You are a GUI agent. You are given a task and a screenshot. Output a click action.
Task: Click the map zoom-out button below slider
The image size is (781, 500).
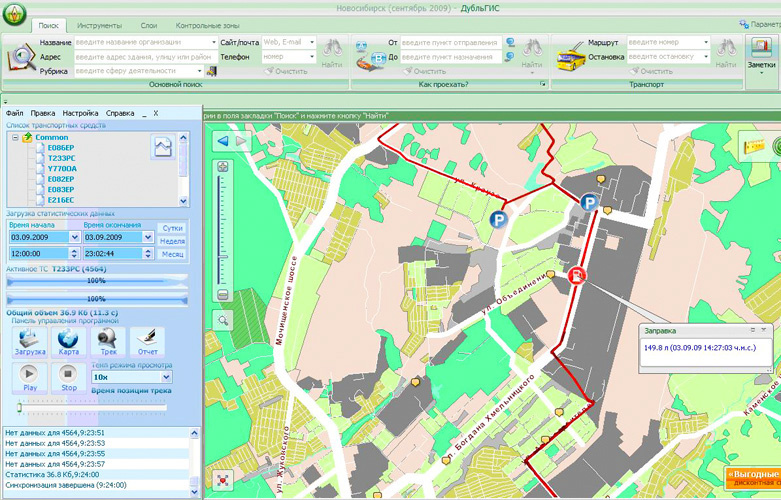[223, 294]
